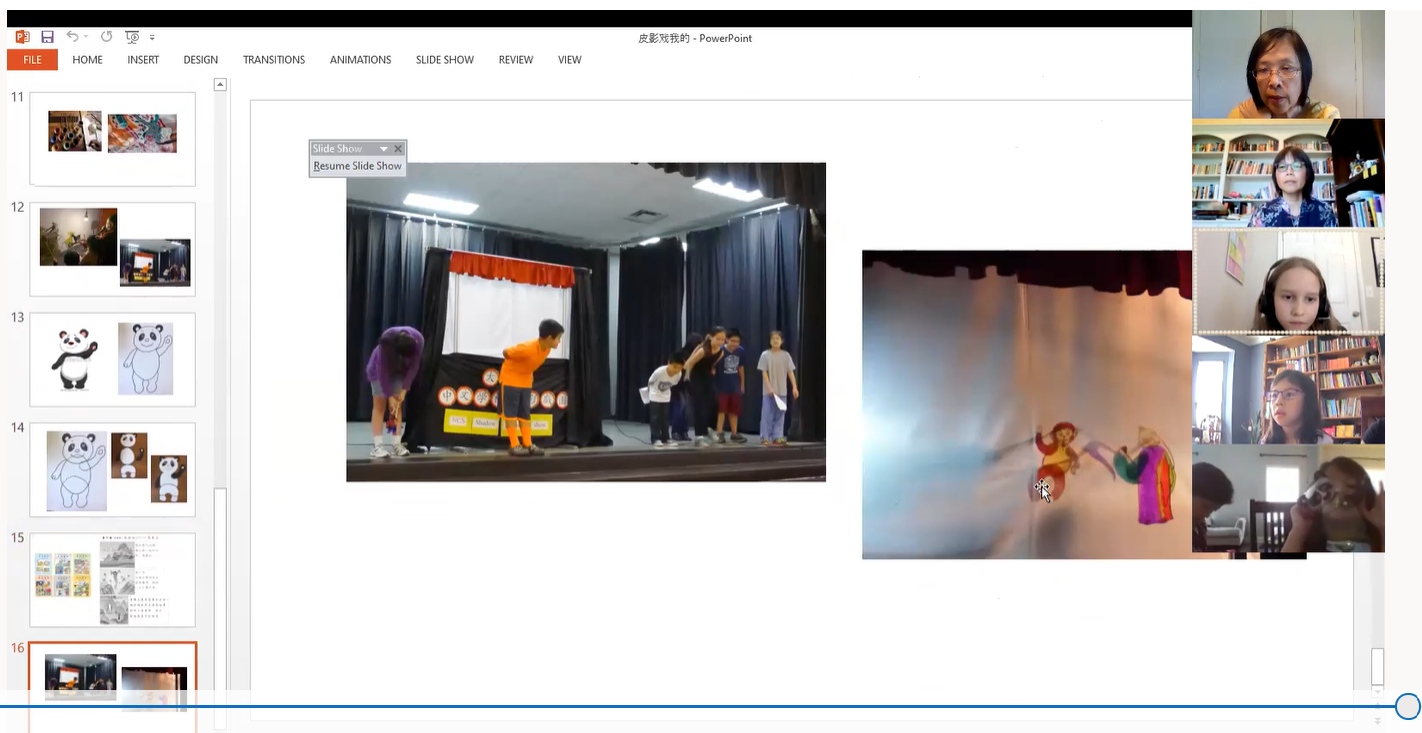Click the PowerPoint logo icon

click(x=22, y=37)
